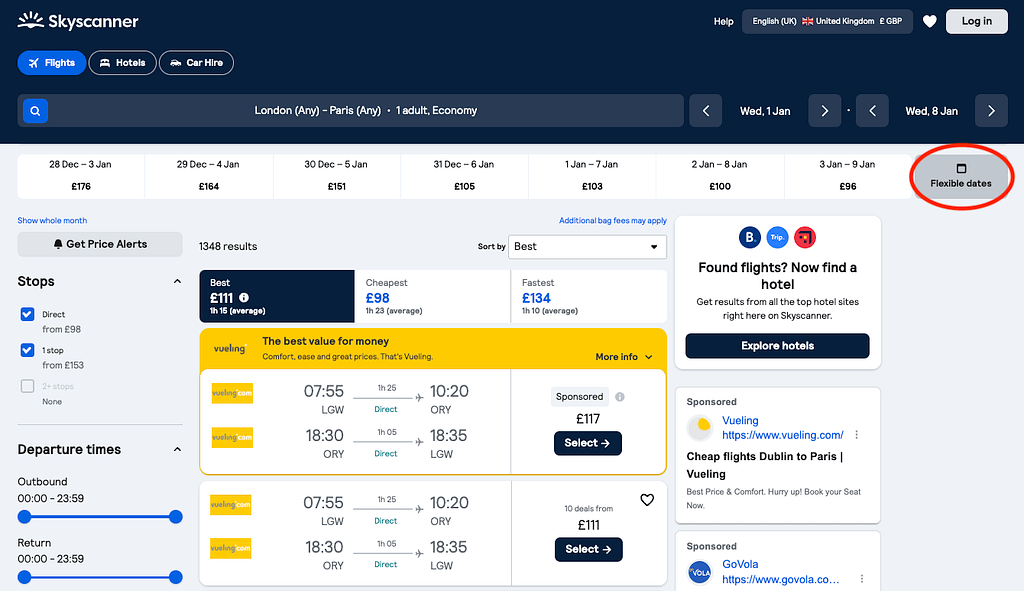Click the GoVola ad round logo

click(x=700, y=572)
